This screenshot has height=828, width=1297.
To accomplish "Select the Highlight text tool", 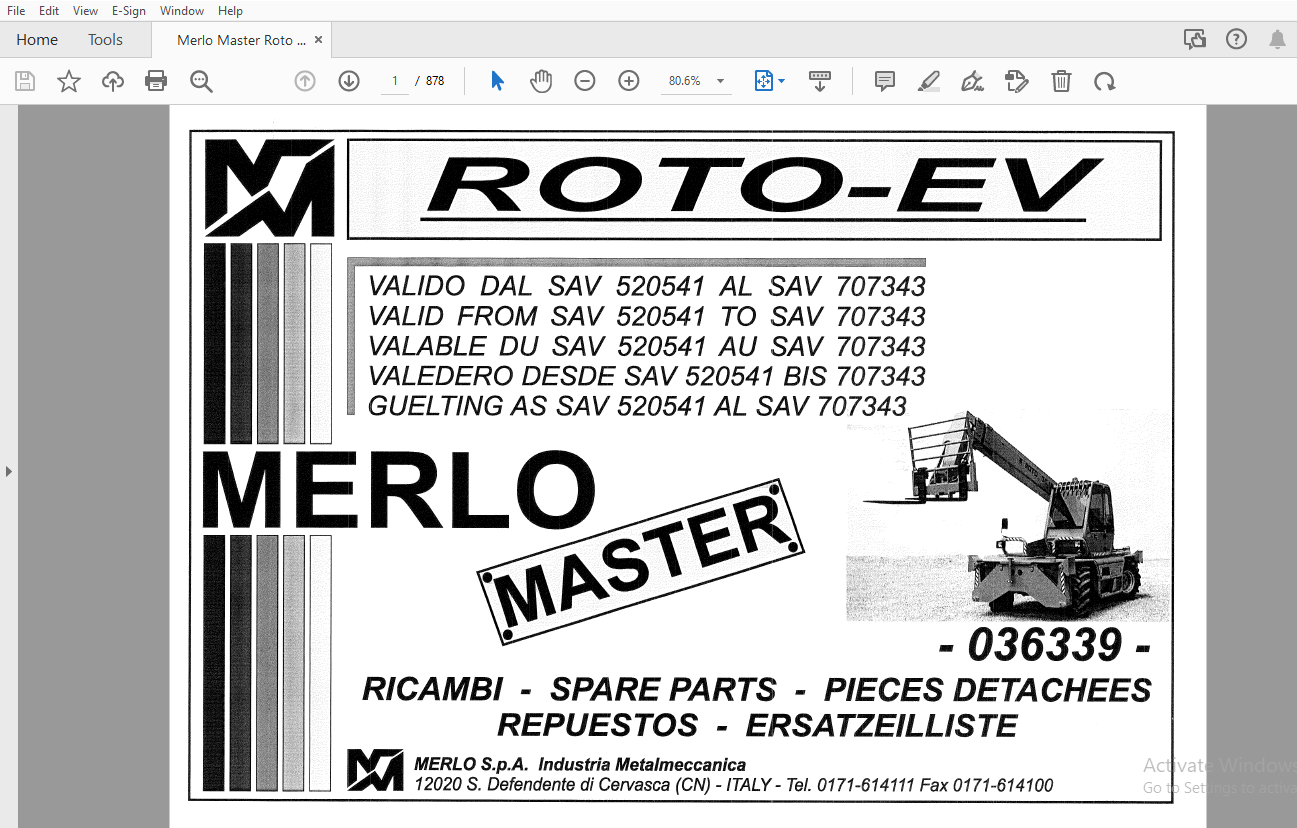I will click(x=929, y=81).
